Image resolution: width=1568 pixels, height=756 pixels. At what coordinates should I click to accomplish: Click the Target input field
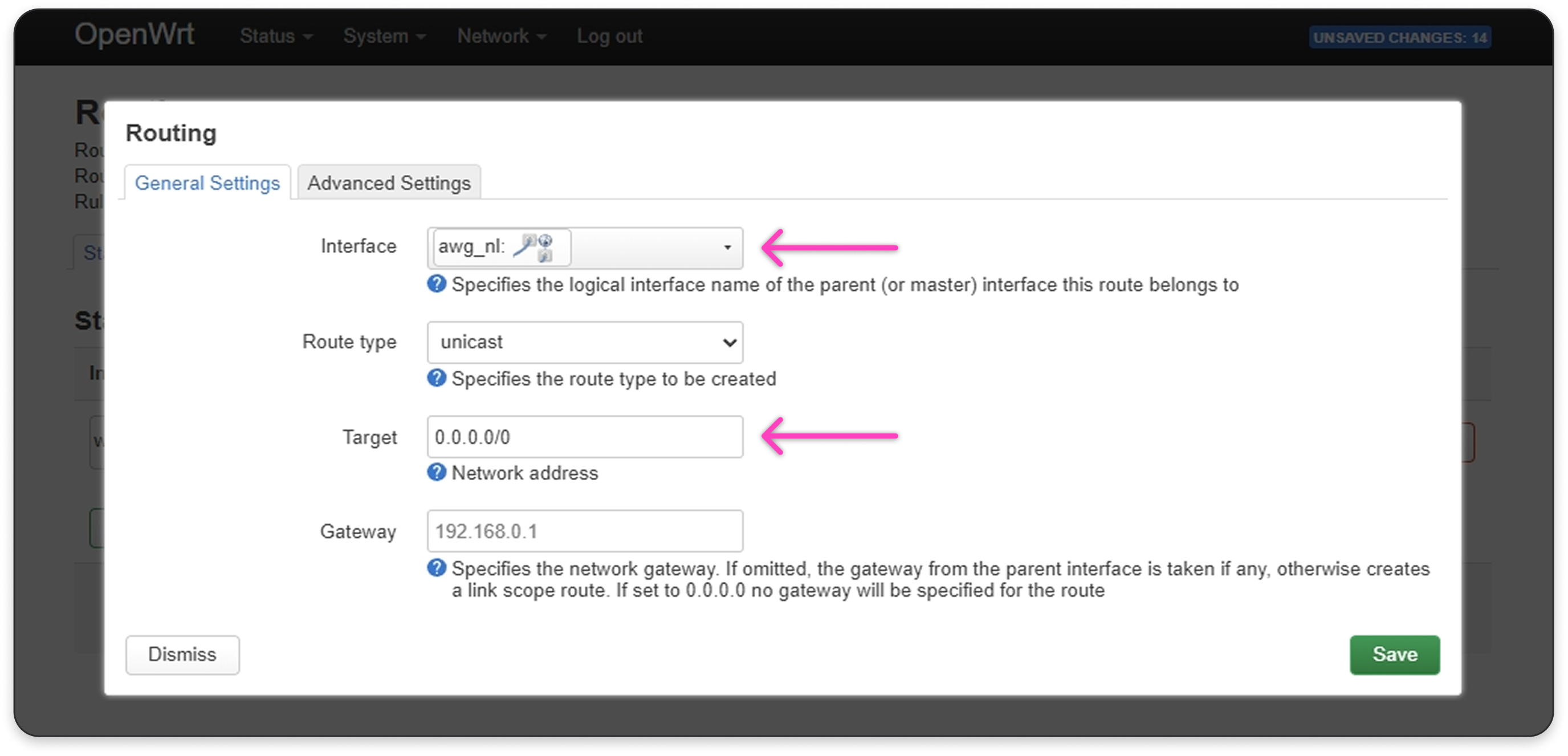click(x=584, y=437)
